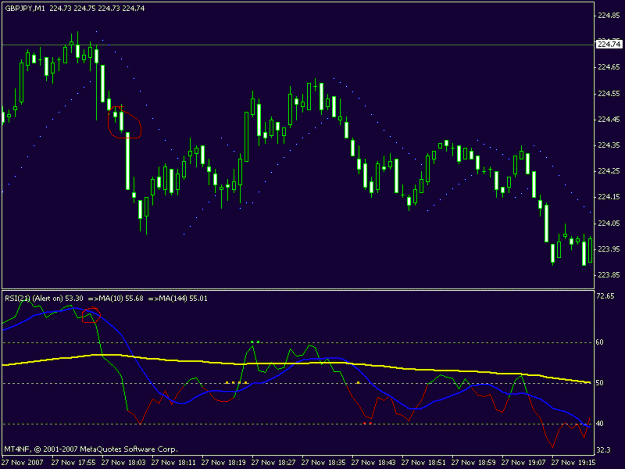Click the 223.85 price axis label

[x=609, y=275]
